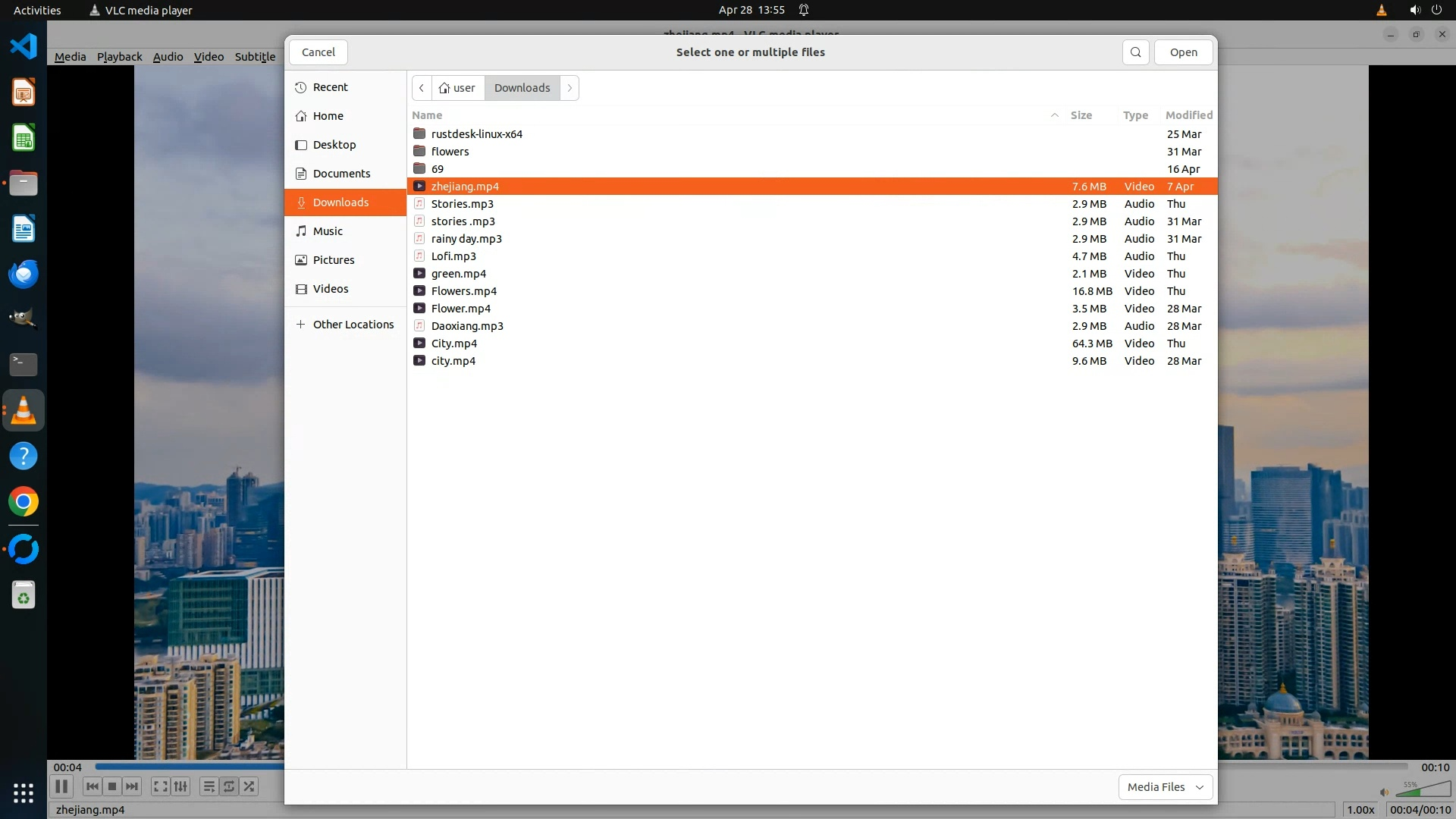Open the Audio menu in VLC

pyautogui.click(x=168, y=57)
